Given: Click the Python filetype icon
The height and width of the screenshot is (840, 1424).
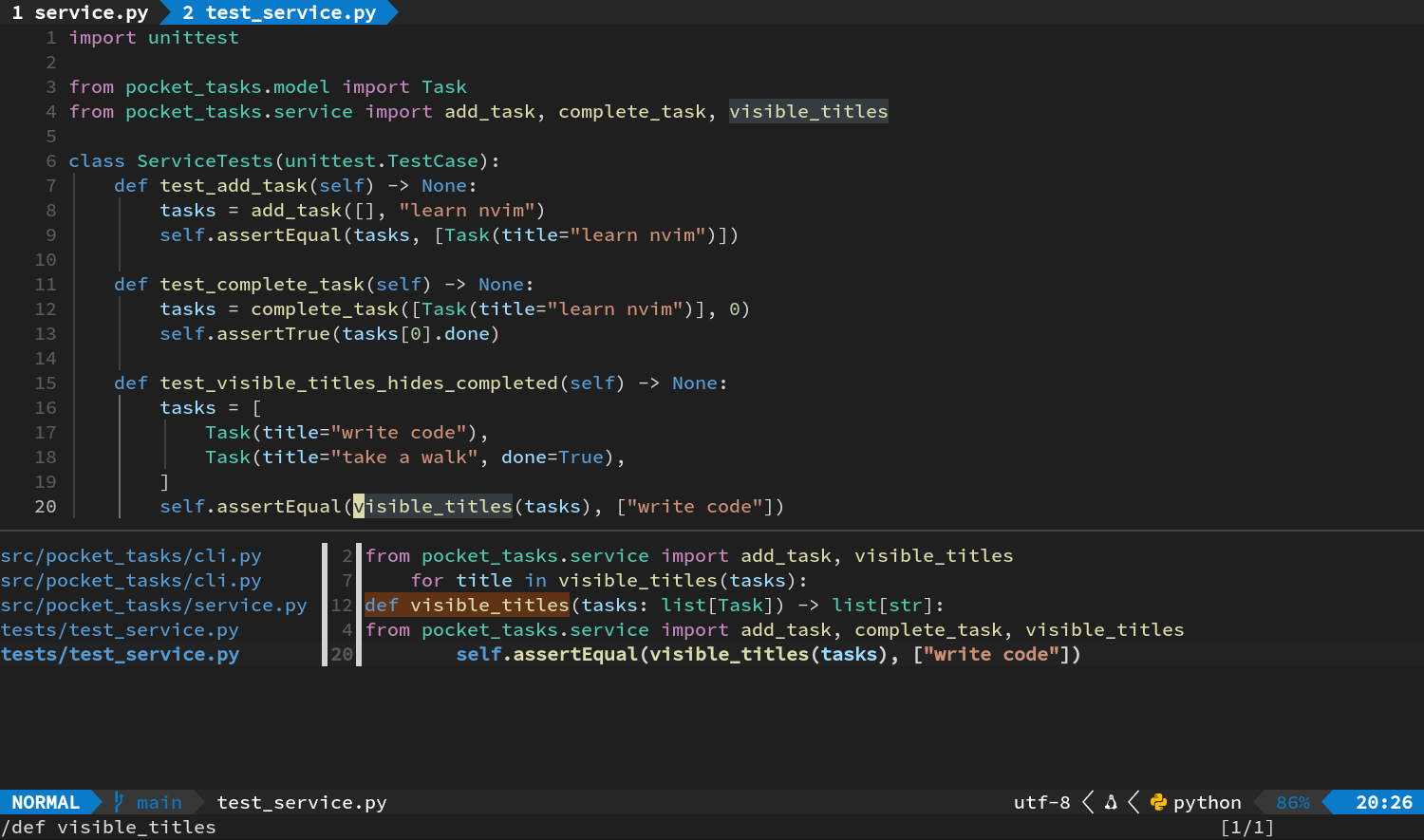Looking at the screenshot, I should (1158, 802).
